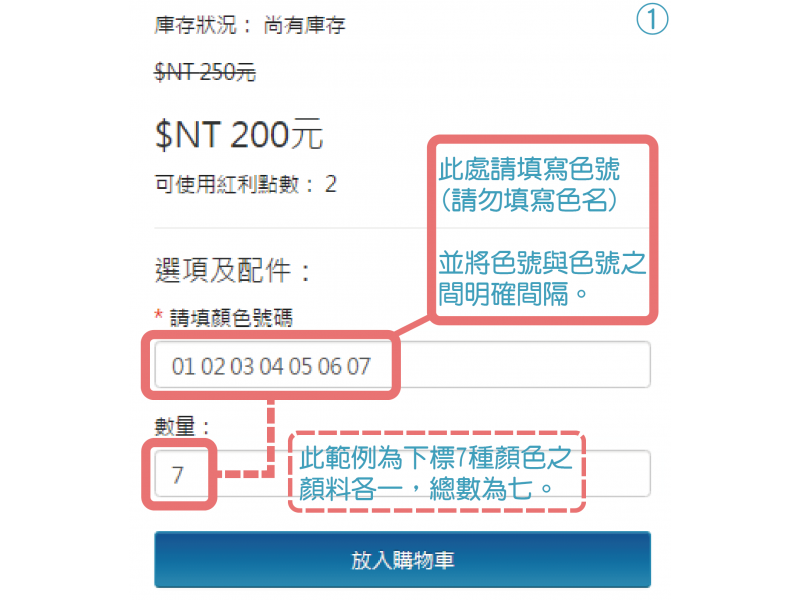Click the color number input field
Viewport: 800px width, 600px height.
tap(402, 365)
